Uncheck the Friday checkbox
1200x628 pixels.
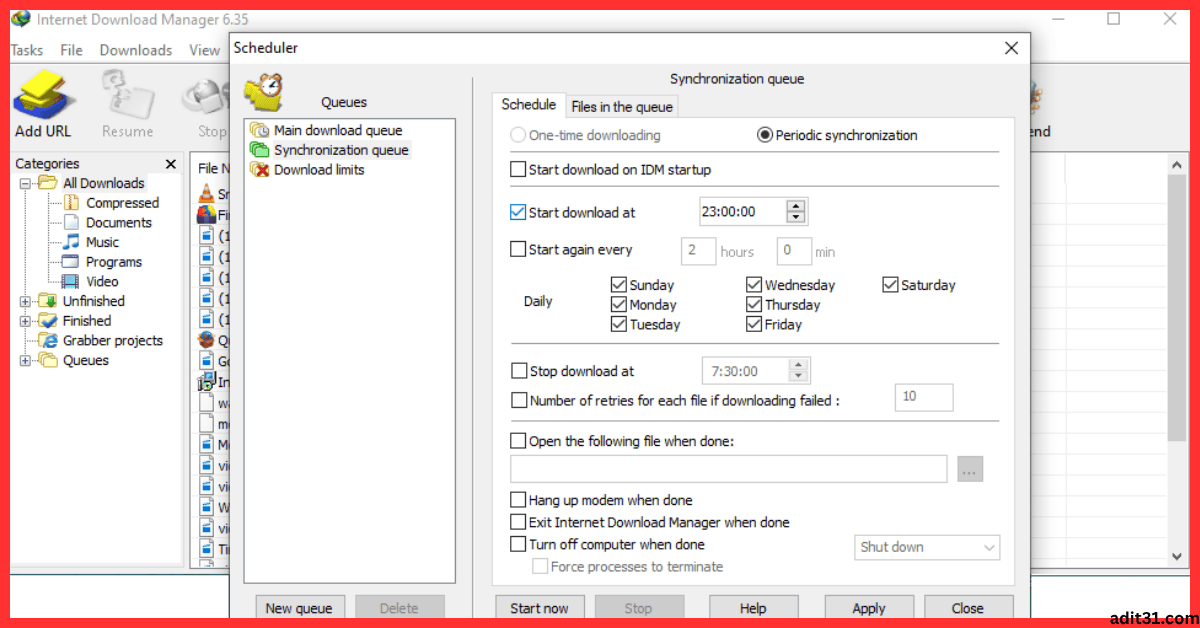(x=754, y=324)
